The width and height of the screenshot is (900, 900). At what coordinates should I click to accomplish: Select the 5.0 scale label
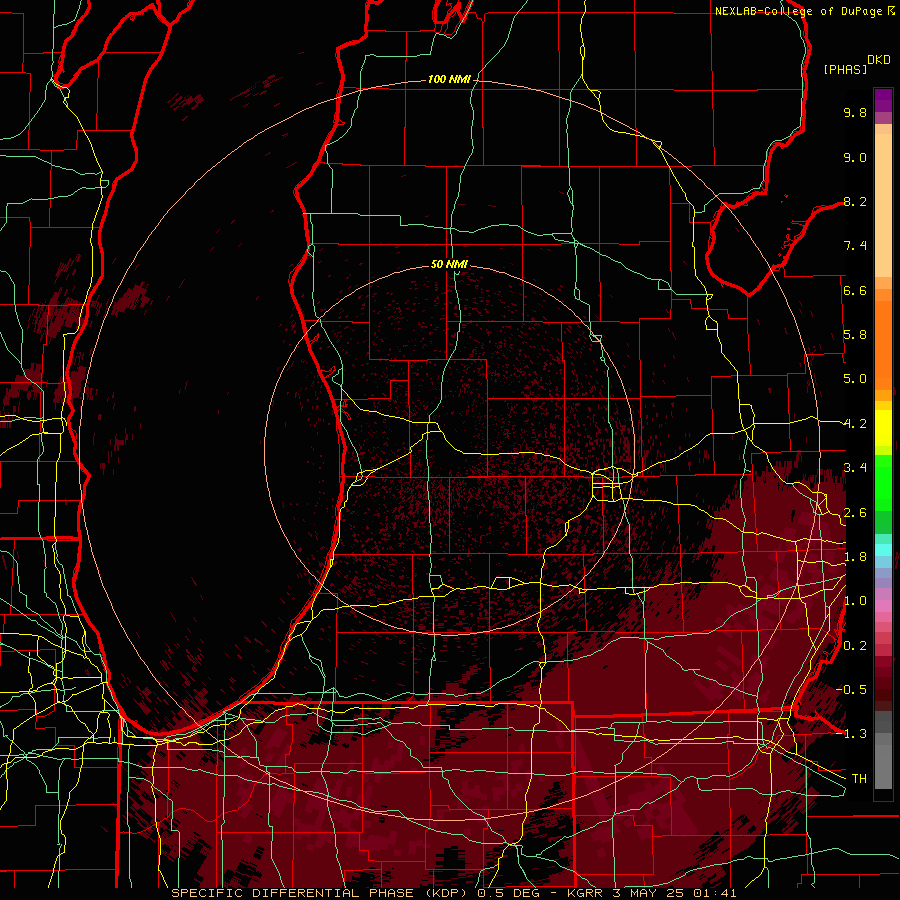coord(855,379)
